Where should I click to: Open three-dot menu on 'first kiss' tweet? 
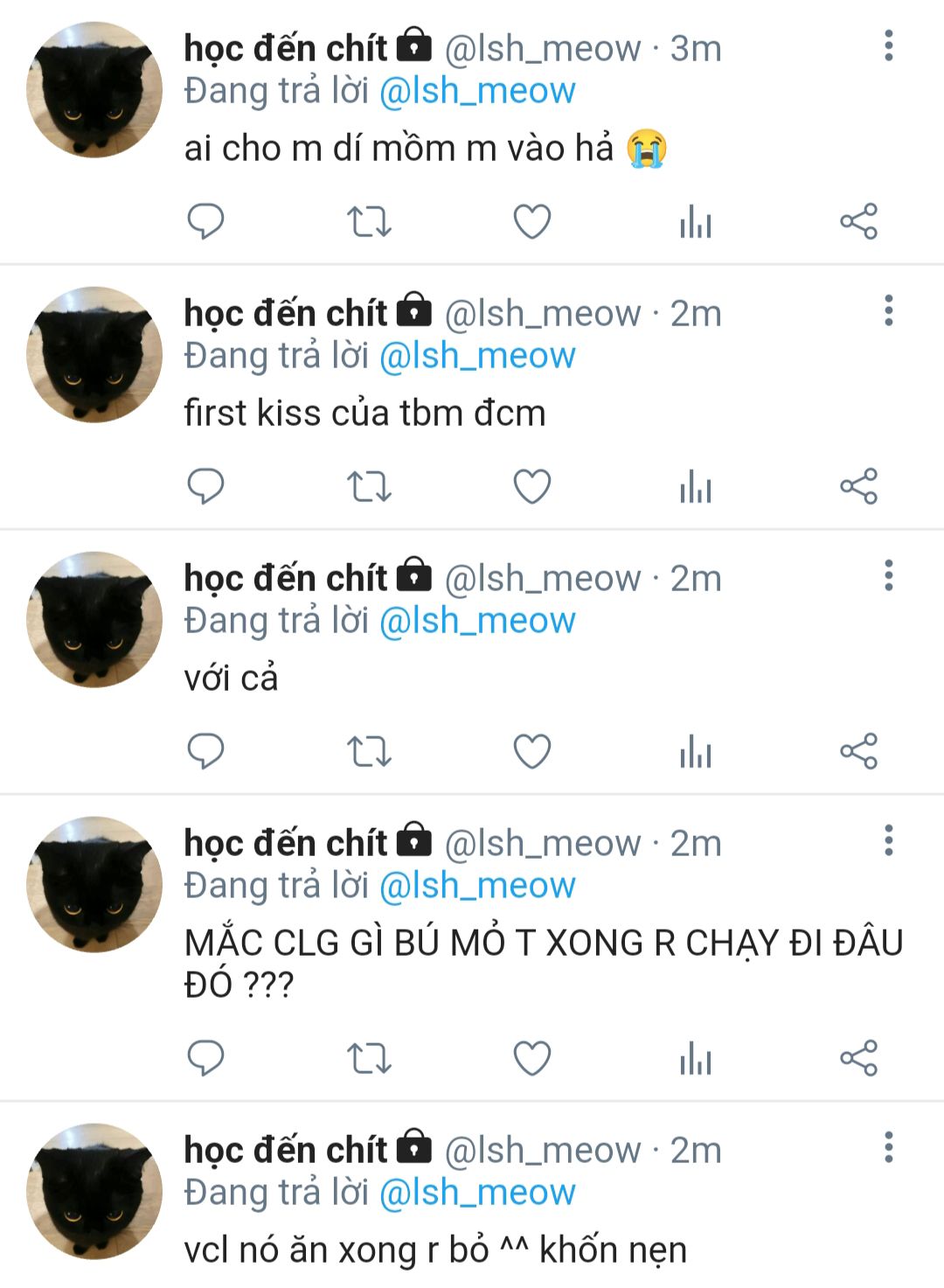(x=889, y=310)
